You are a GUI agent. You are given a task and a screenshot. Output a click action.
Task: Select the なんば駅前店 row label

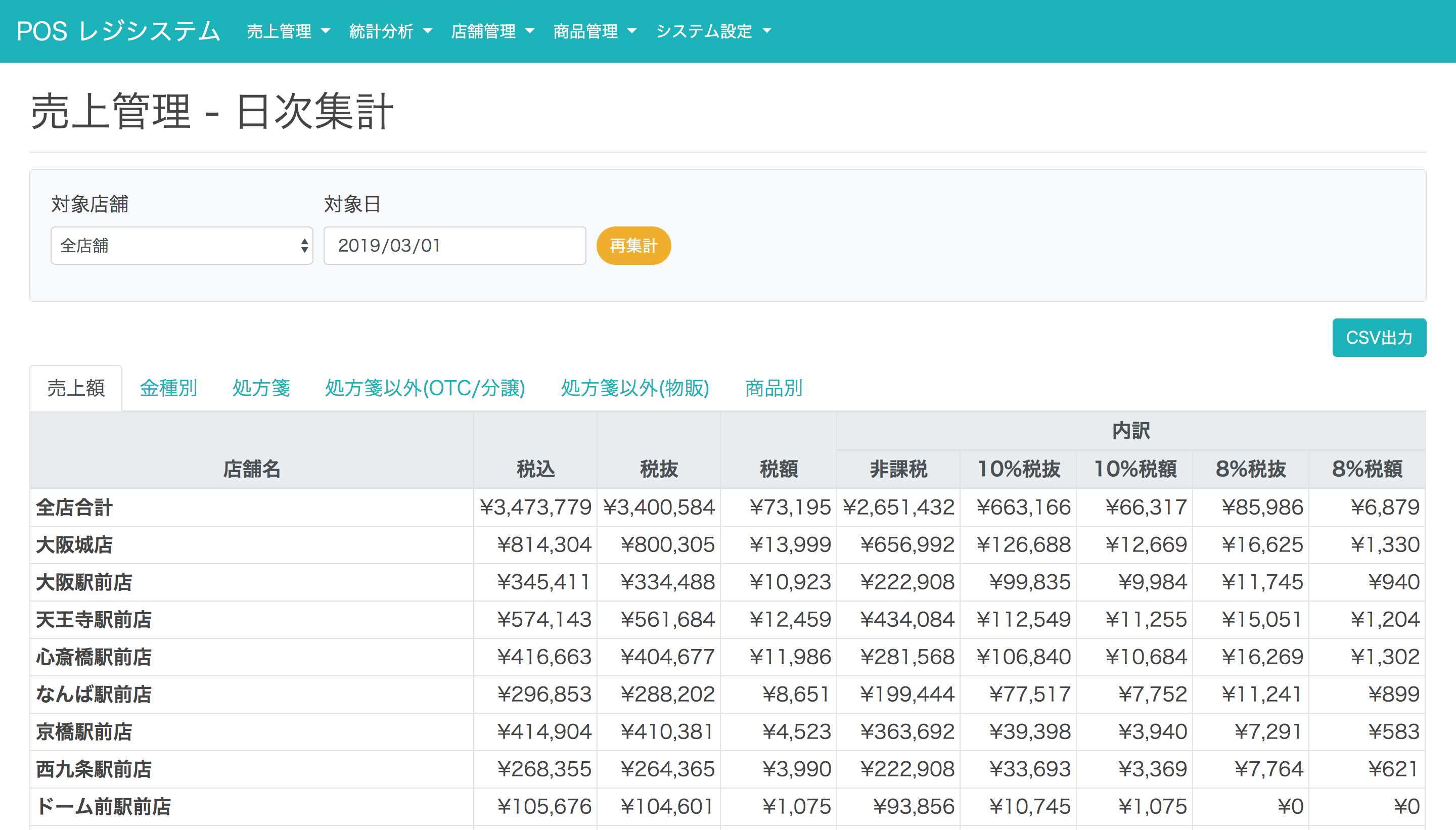point(94,695)
